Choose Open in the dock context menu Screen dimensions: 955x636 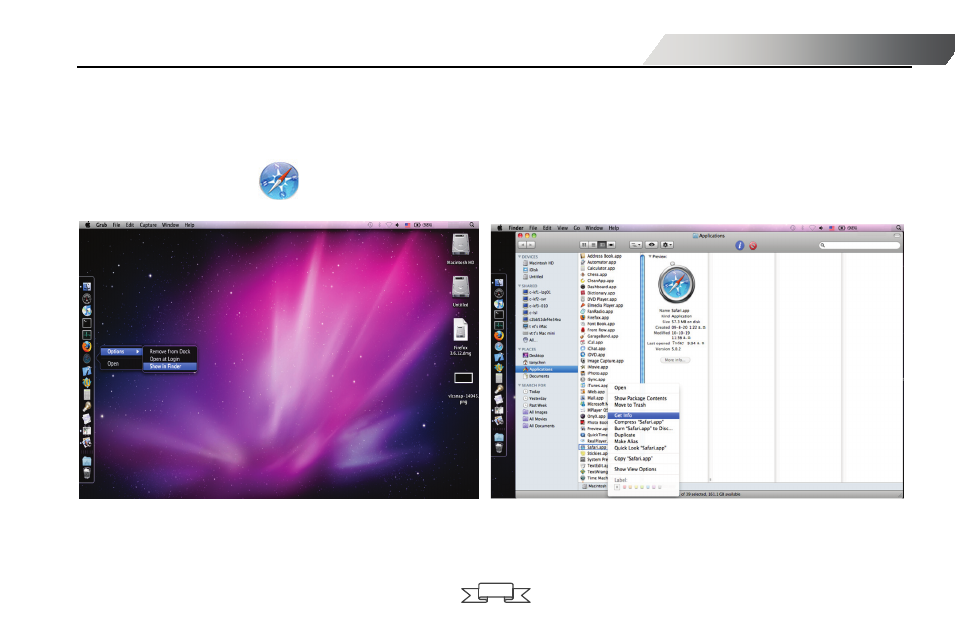(x=113, y=364)
